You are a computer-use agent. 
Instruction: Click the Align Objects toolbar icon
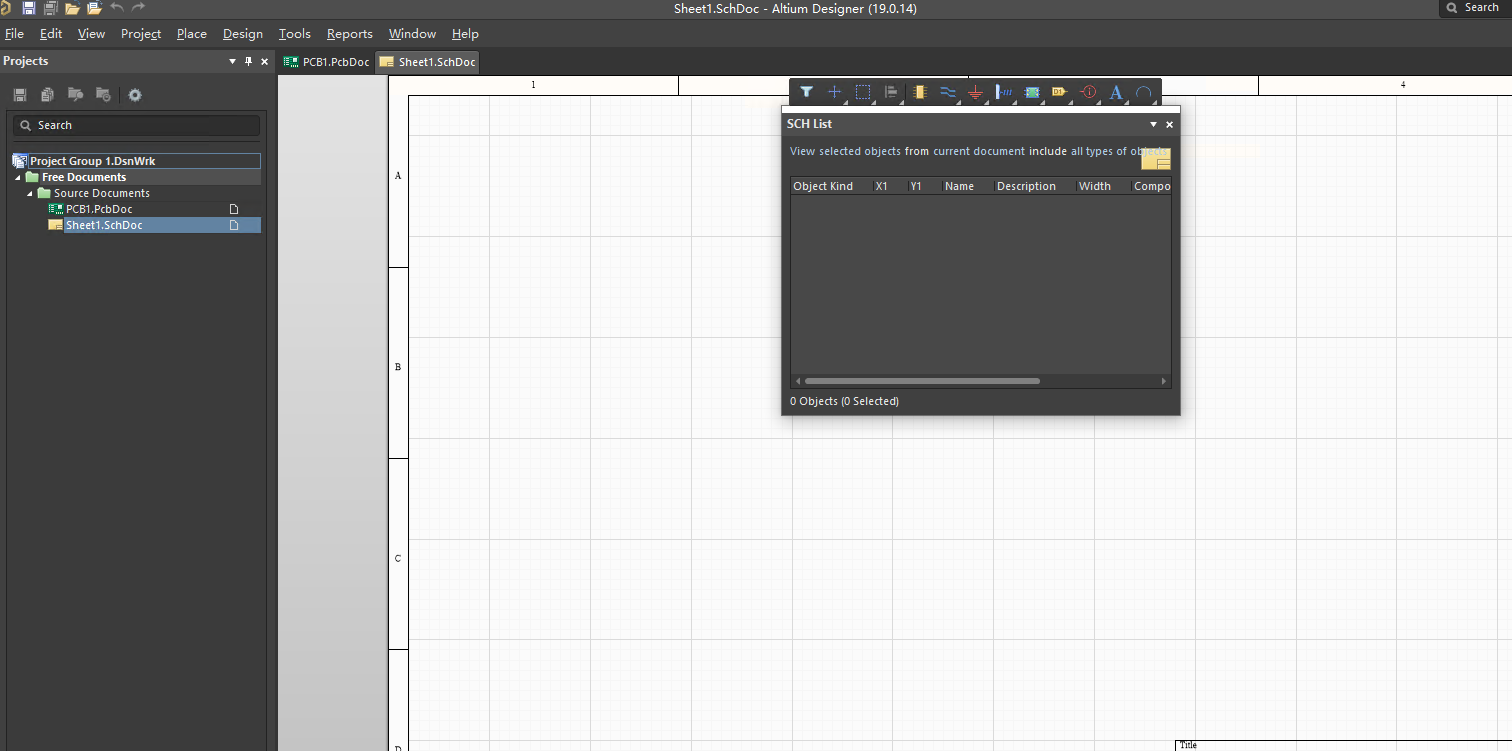890,92
